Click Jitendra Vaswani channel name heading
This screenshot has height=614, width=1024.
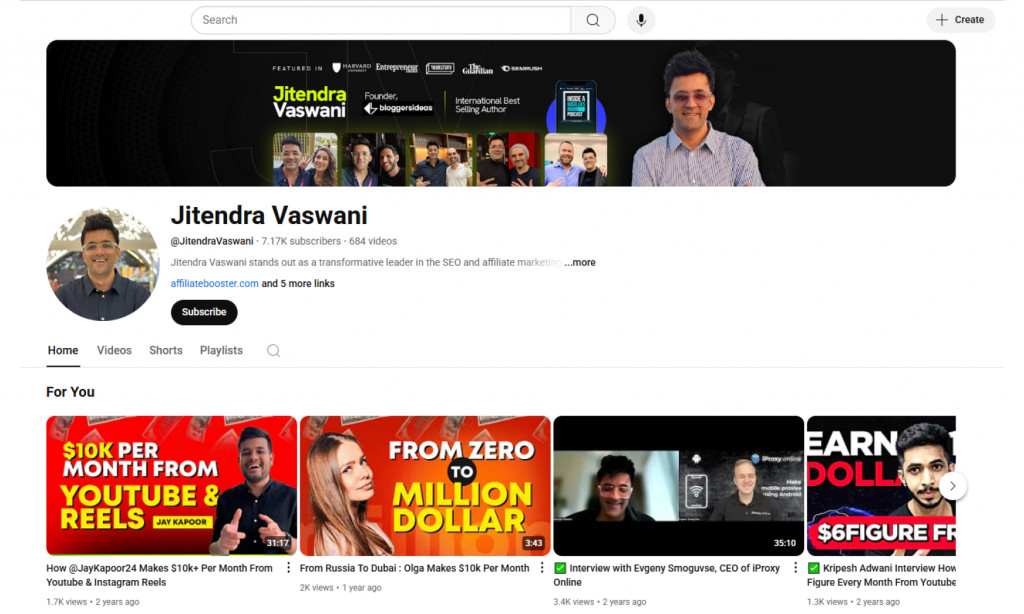click(269, 216)
